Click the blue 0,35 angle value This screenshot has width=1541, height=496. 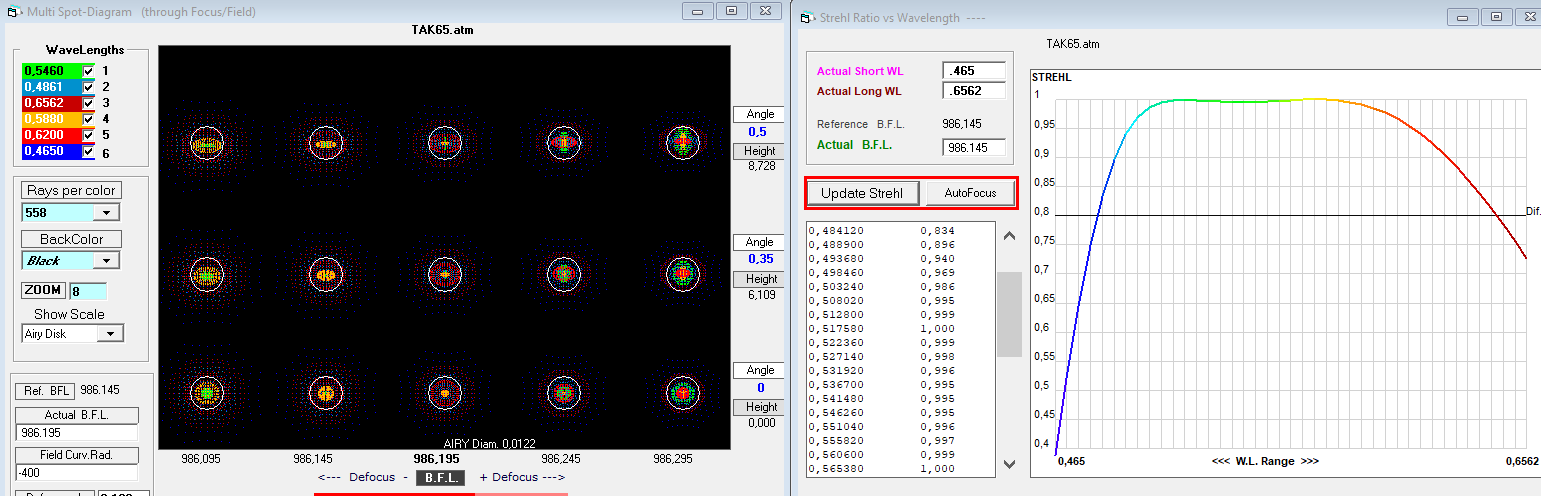760,260
